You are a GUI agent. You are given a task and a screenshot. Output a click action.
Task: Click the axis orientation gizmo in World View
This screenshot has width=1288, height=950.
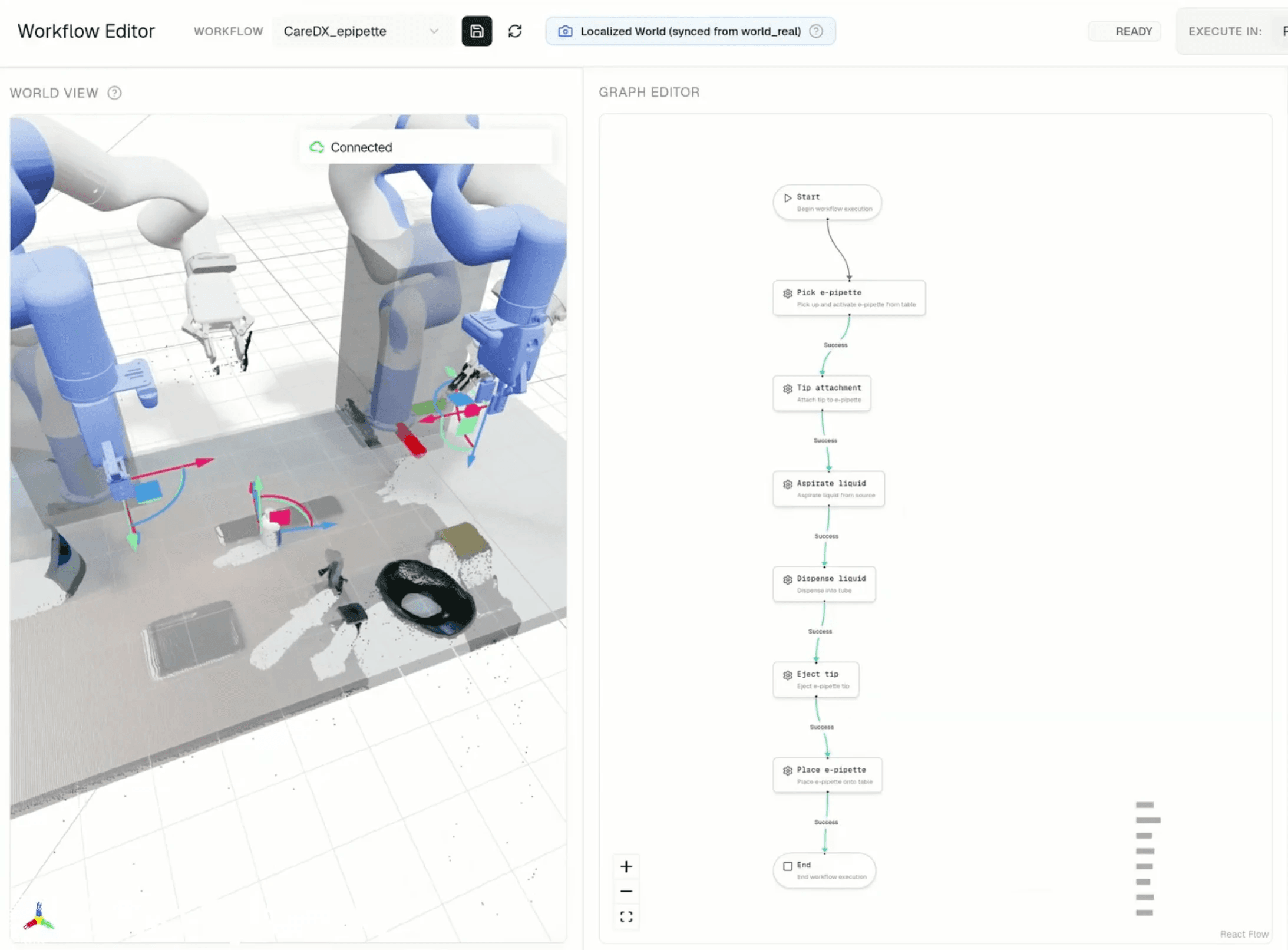coord(39,917)
